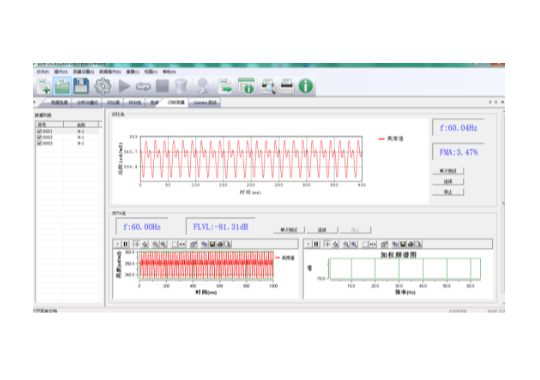
Task: Open the report info table icon
Action: tap(246, 86)
